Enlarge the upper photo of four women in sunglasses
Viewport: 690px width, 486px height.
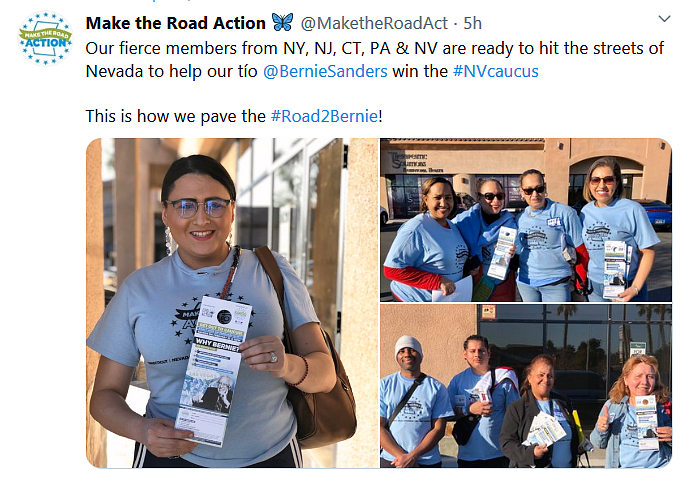coord(526,220)
